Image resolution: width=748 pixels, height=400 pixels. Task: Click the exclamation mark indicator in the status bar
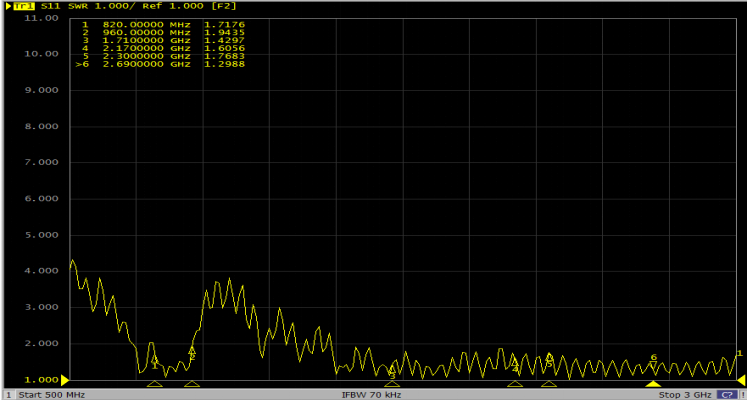tap(742, 395)
